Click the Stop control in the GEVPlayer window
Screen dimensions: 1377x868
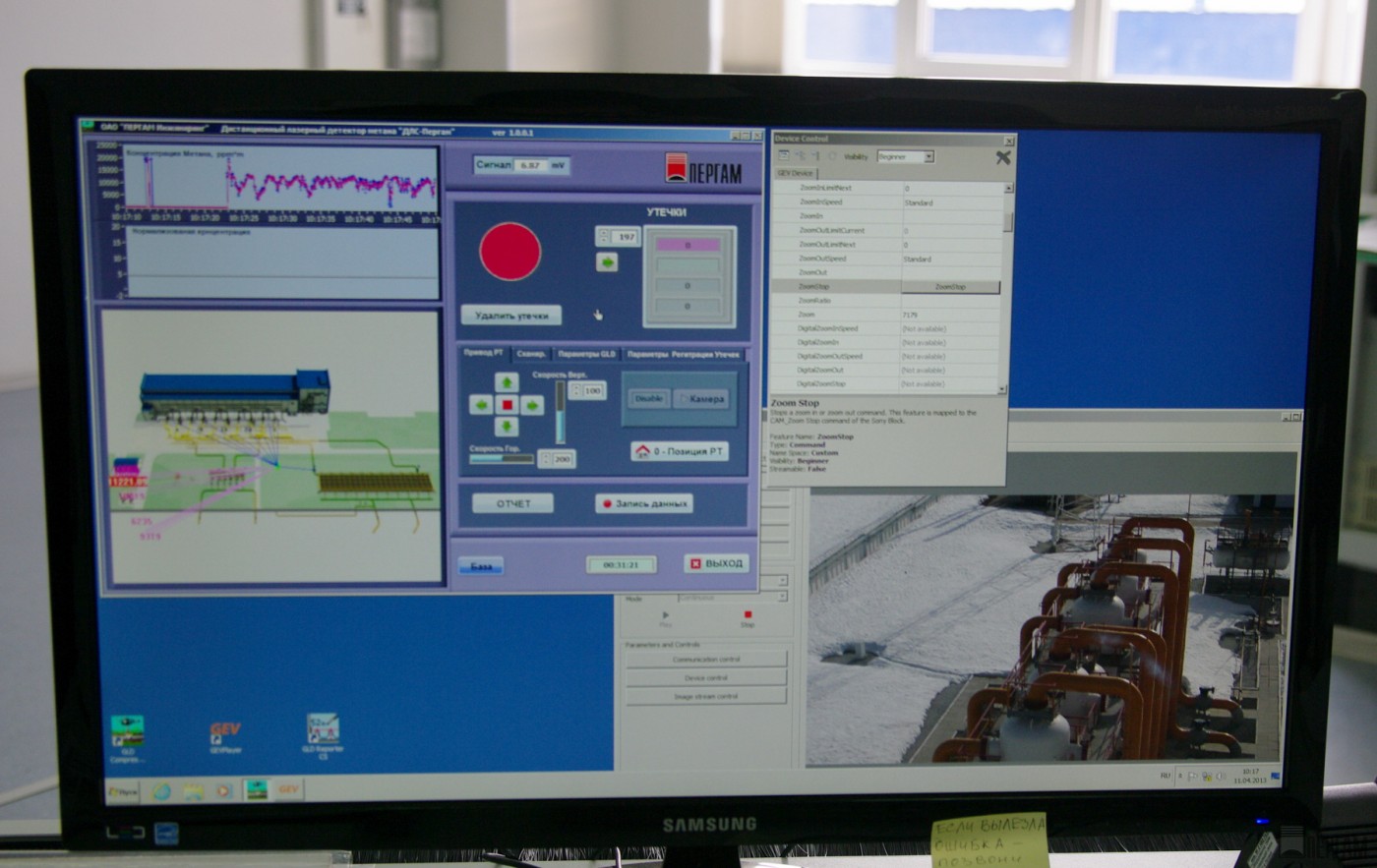748,618
